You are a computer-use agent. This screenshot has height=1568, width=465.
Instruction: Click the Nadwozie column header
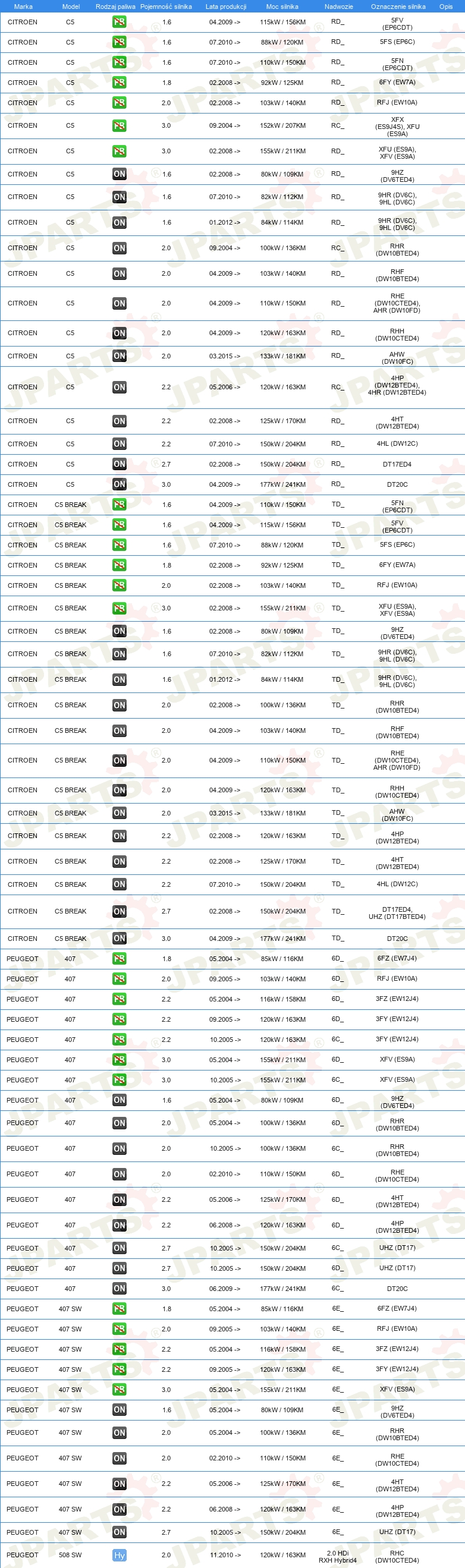[x=338, y=7]
